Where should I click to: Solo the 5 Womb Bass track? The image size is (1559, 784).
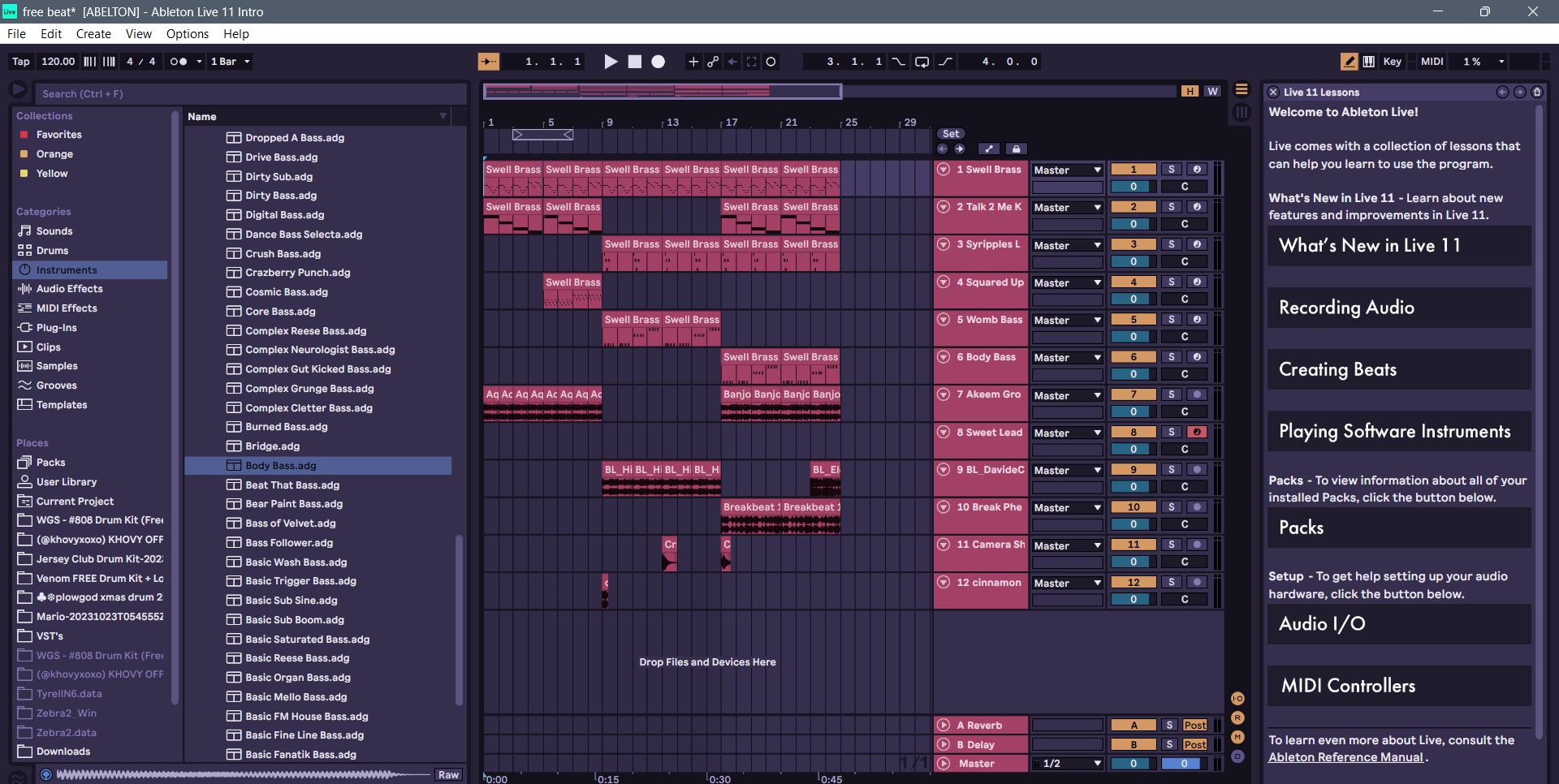click(x=1171, y=320)
